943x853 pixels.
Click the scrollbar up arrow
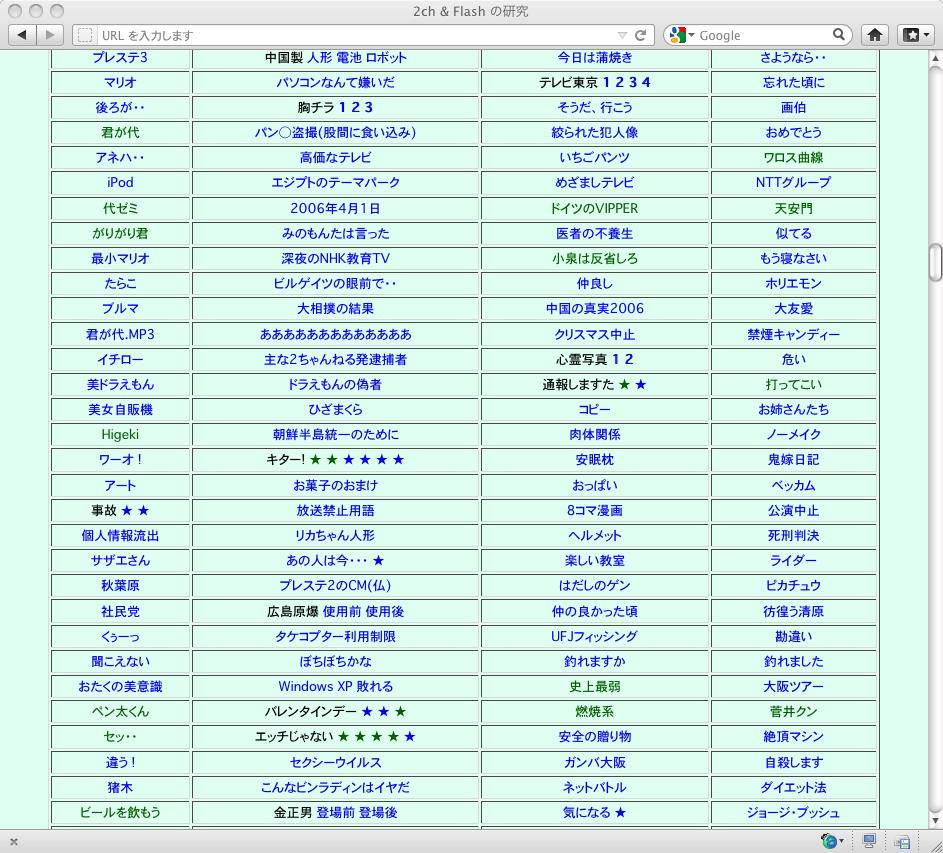click(x=935, y=58)
